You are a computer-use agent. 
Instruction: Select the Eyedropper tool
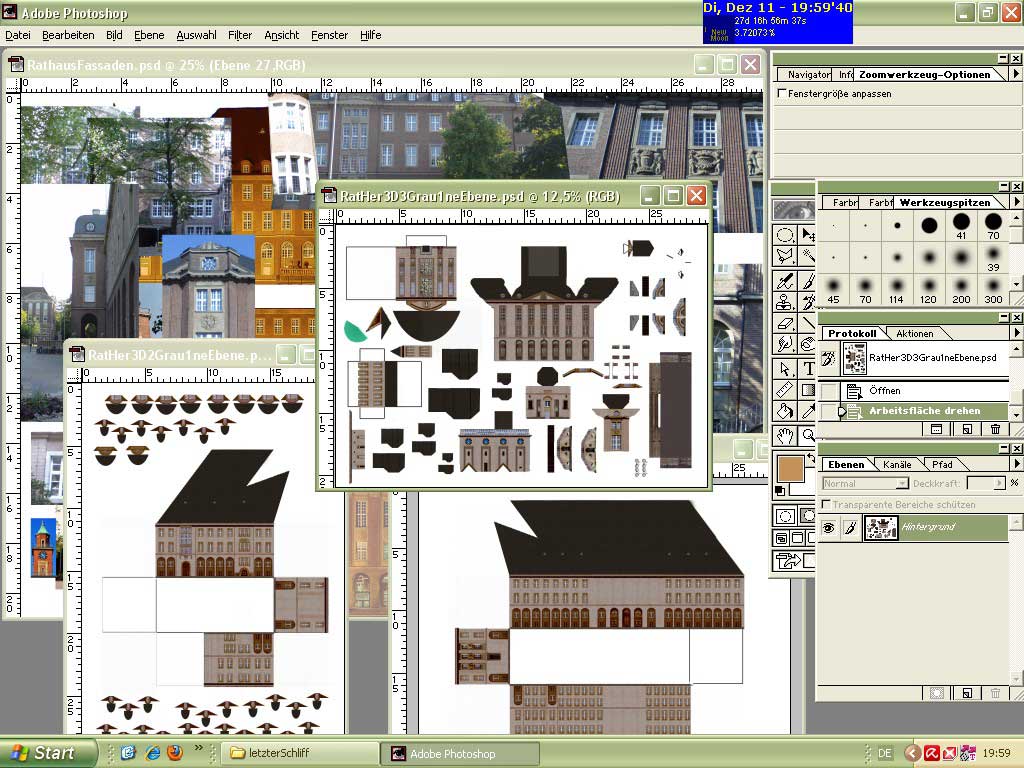coord(808,411)
